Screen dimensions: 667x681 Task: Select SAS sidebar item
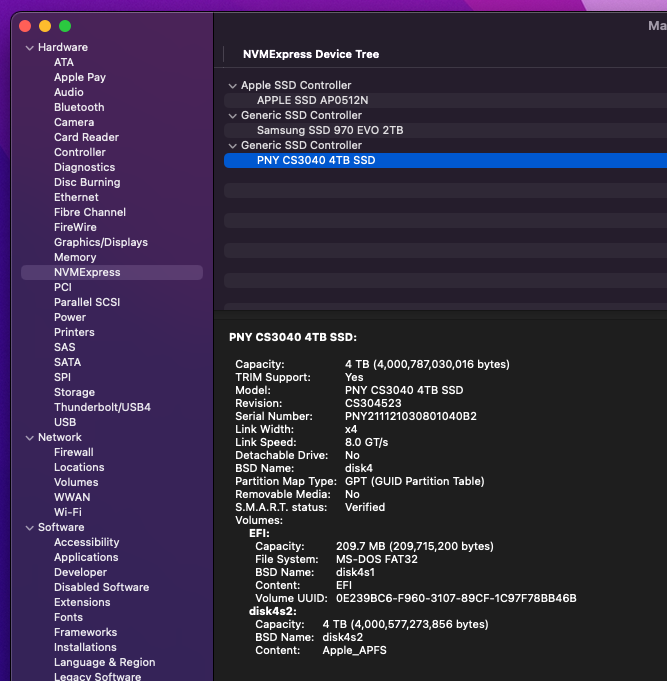point(65,347)
